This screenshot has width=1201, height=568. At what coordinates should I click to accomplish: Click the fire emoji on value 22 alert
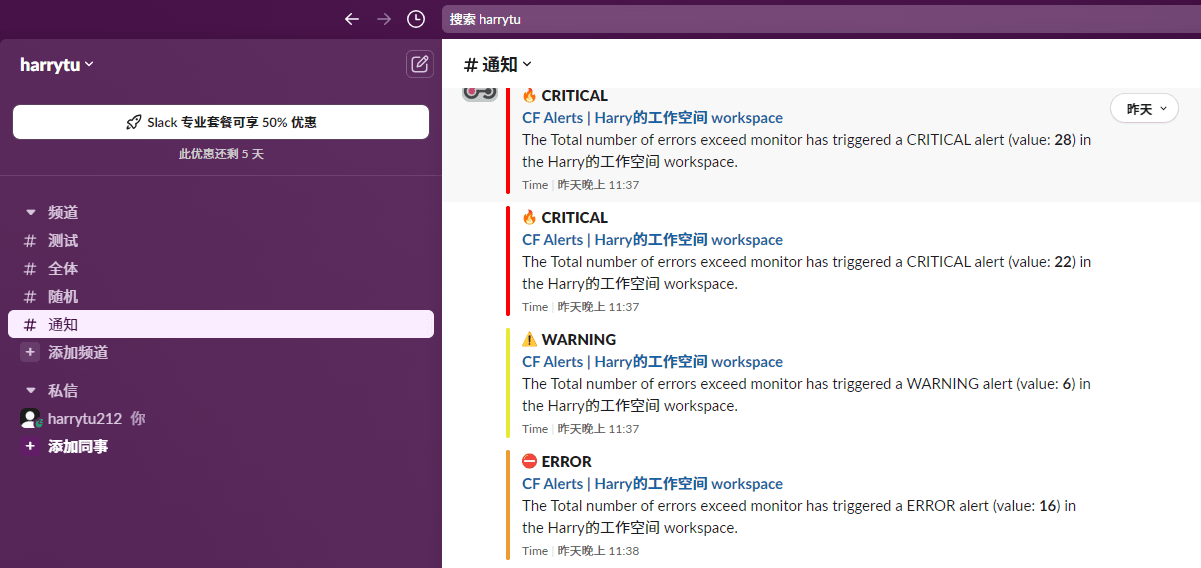coord(530,218)
